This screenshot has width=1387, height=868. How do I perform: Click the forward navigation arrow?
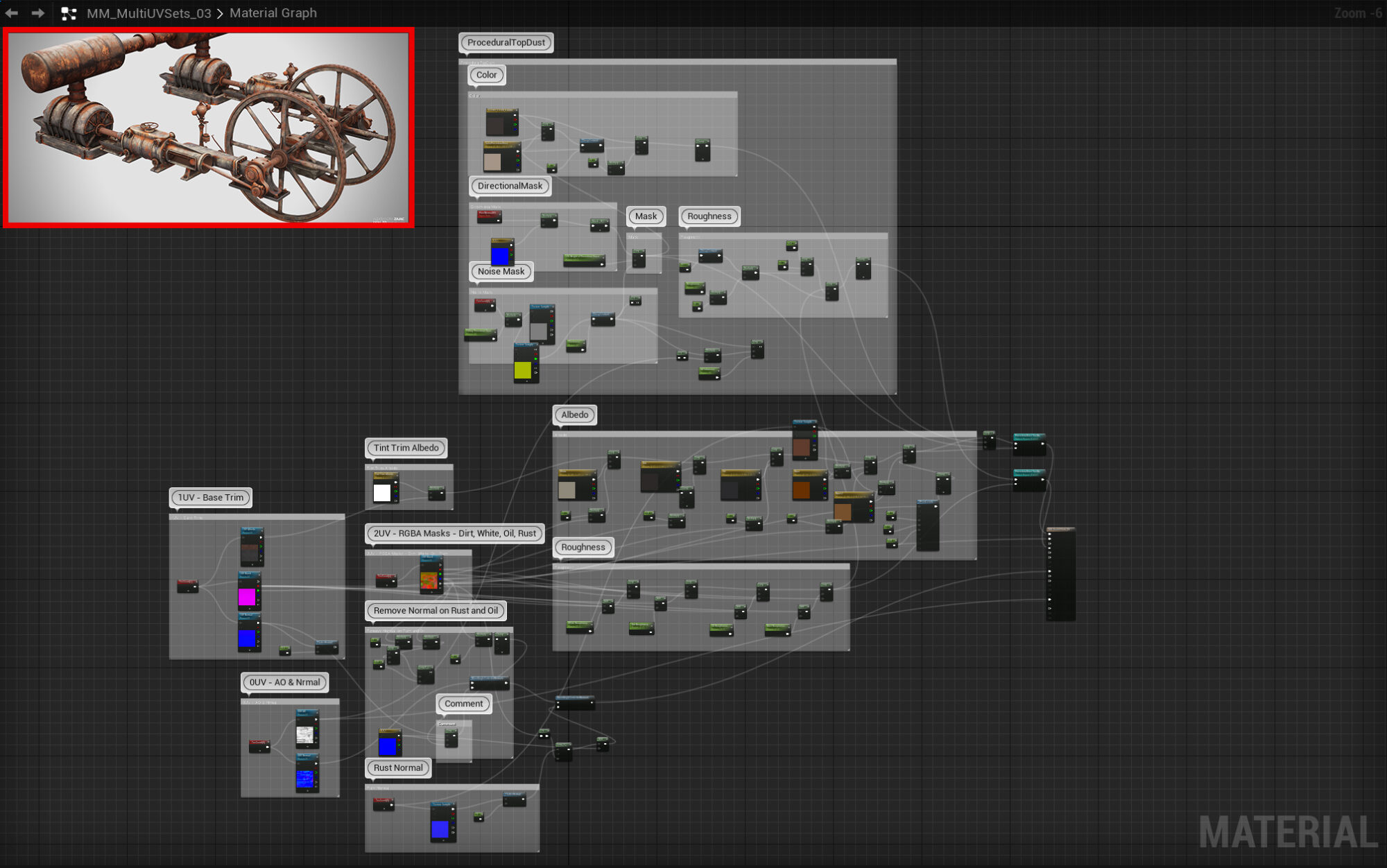pyautogui.click(x=38, y=12)
